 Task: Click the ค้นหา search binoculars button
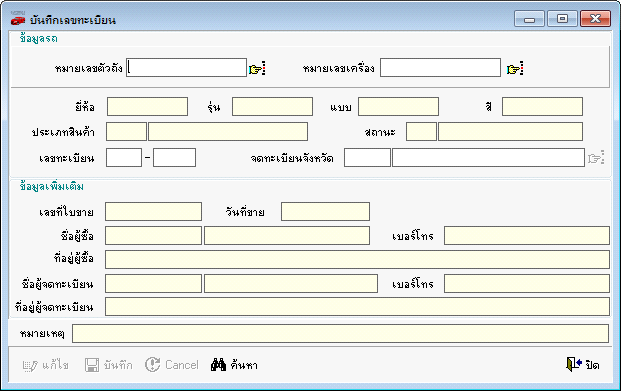(234, 365)
